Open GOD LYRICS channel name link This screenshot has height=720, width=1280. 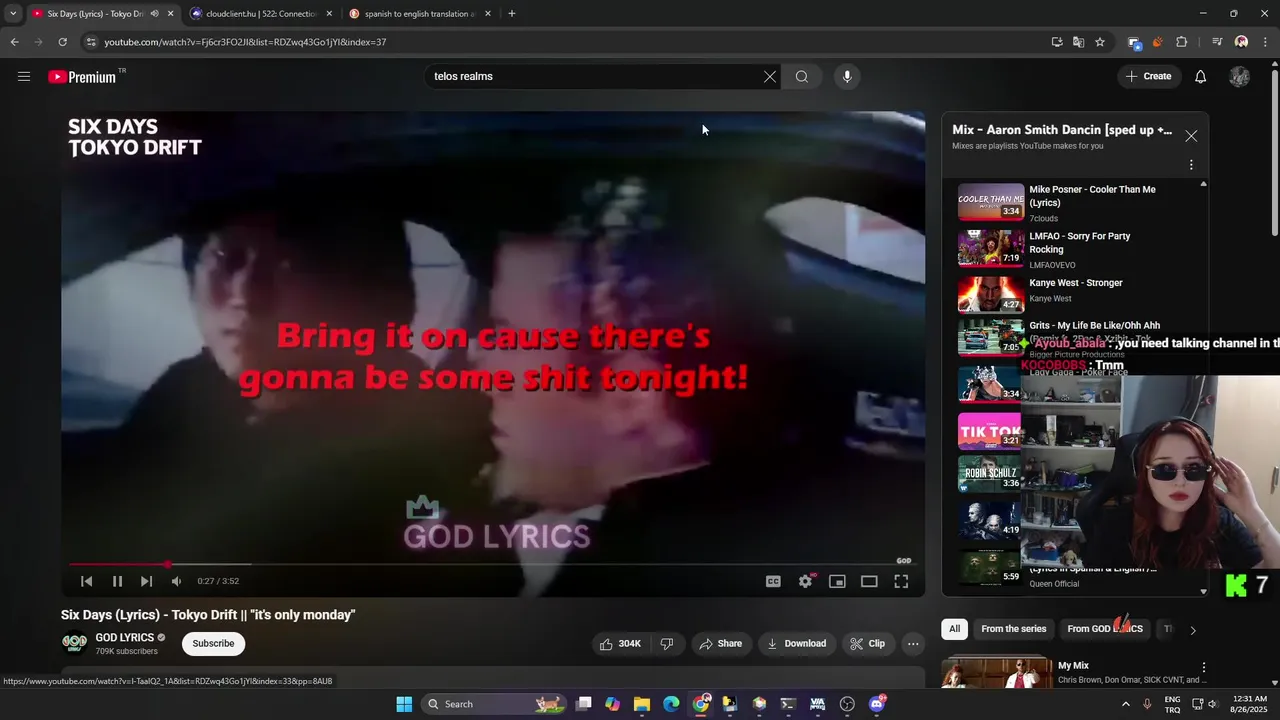tap(125, 638)
